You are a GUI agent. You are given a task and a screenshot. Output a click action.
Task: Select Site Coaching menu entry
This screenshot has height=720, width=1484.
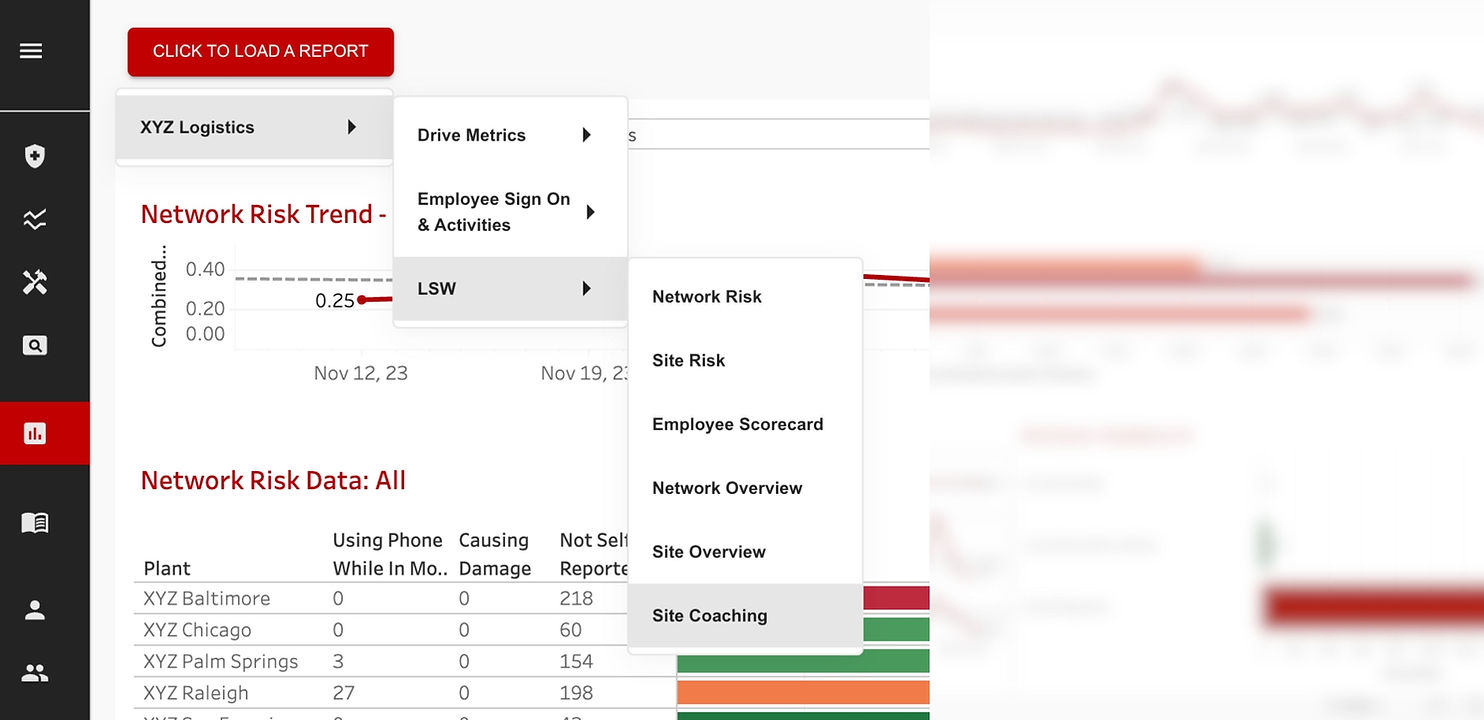(710, 616)
